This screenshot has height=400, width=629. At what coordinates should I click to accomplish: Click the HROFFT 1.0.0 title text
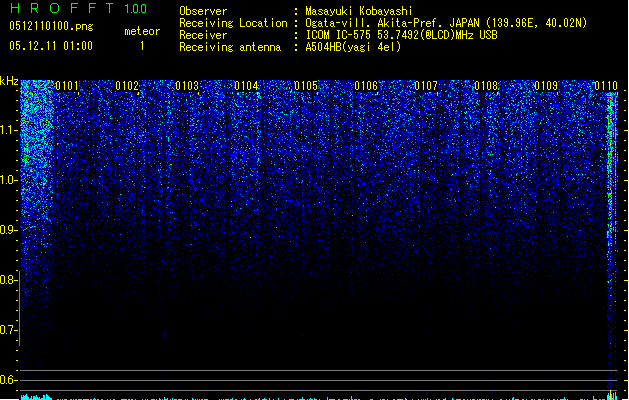79,8
